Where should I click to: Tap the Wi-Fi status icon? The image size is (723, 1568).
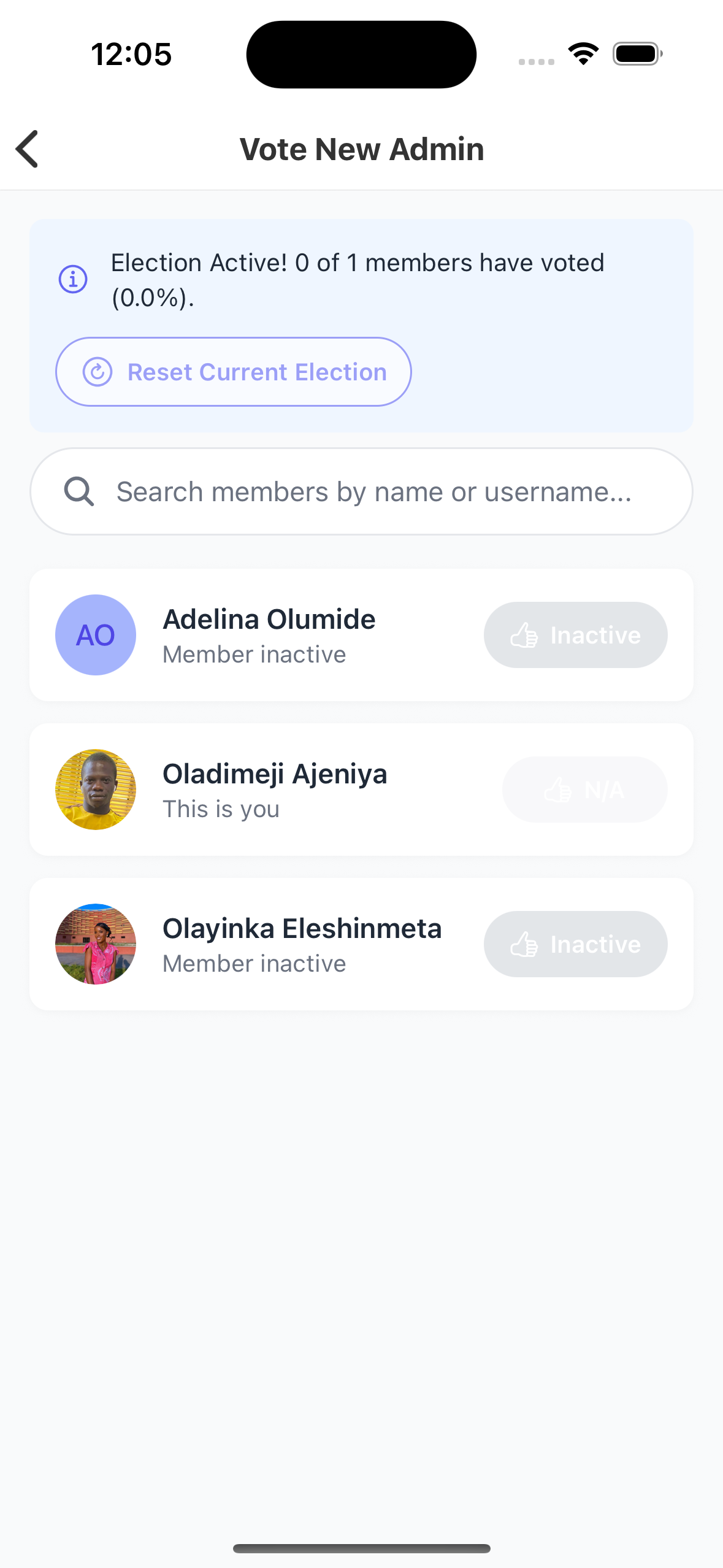tap(583, 54)
